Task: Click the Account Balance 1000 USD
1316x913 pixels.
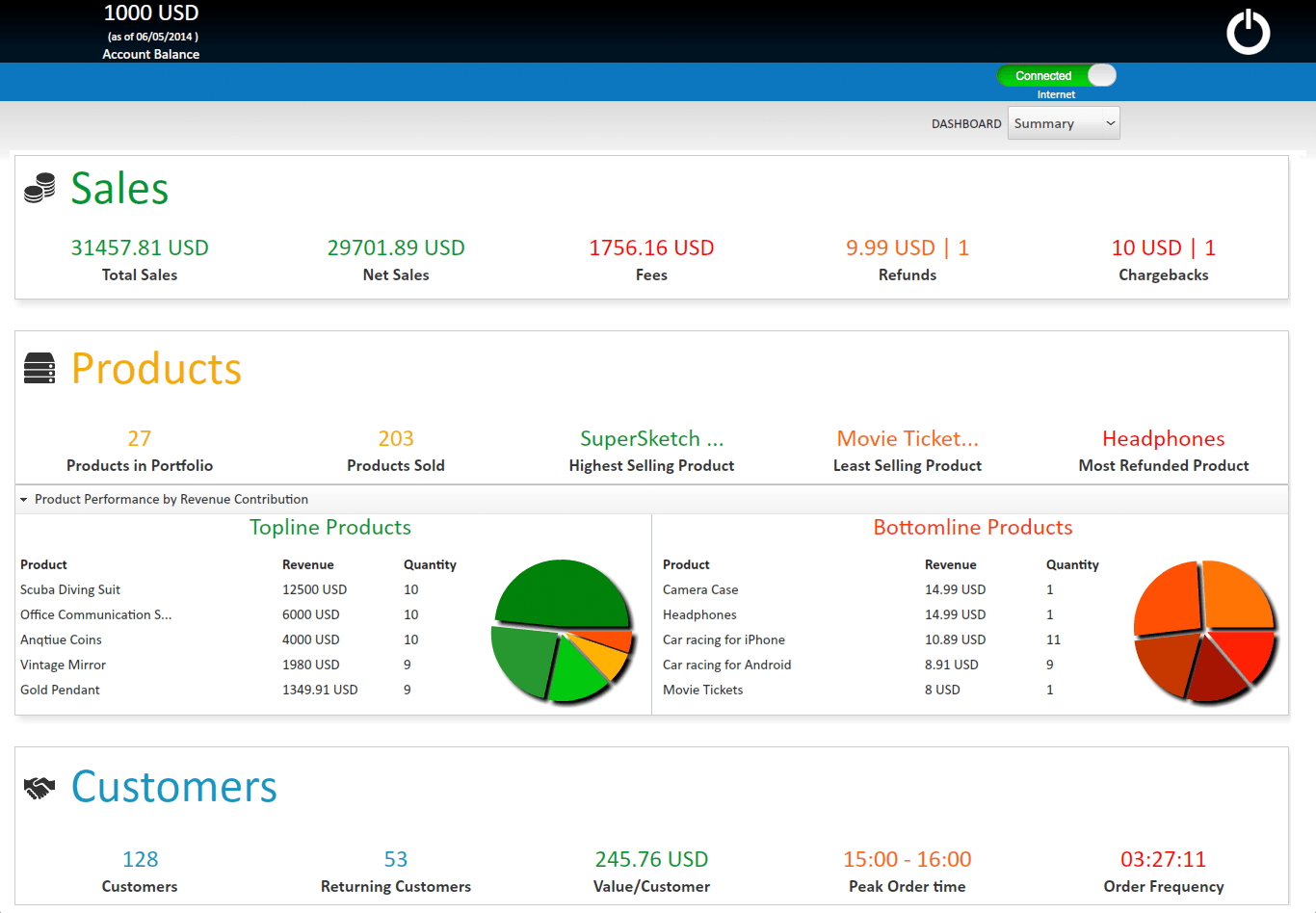Action: [151, 13]
